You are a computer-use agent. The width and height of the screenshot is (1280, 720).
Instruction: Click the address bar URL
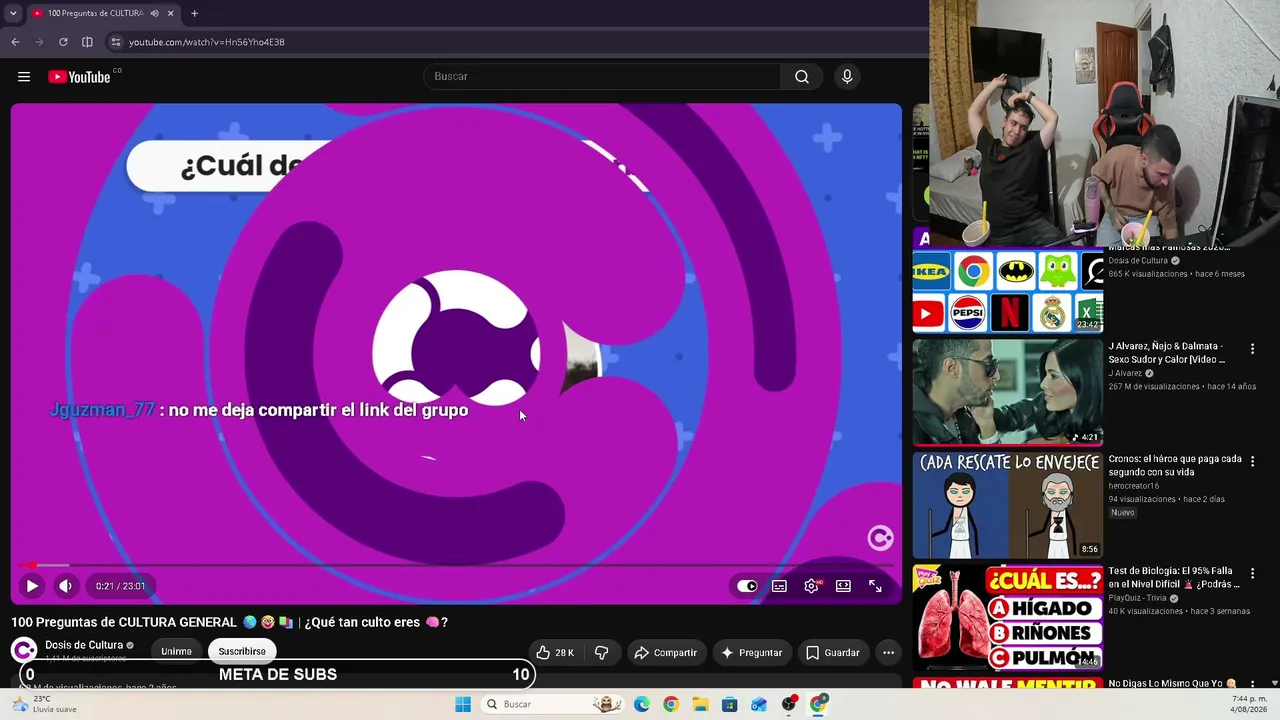coord(207,42)
